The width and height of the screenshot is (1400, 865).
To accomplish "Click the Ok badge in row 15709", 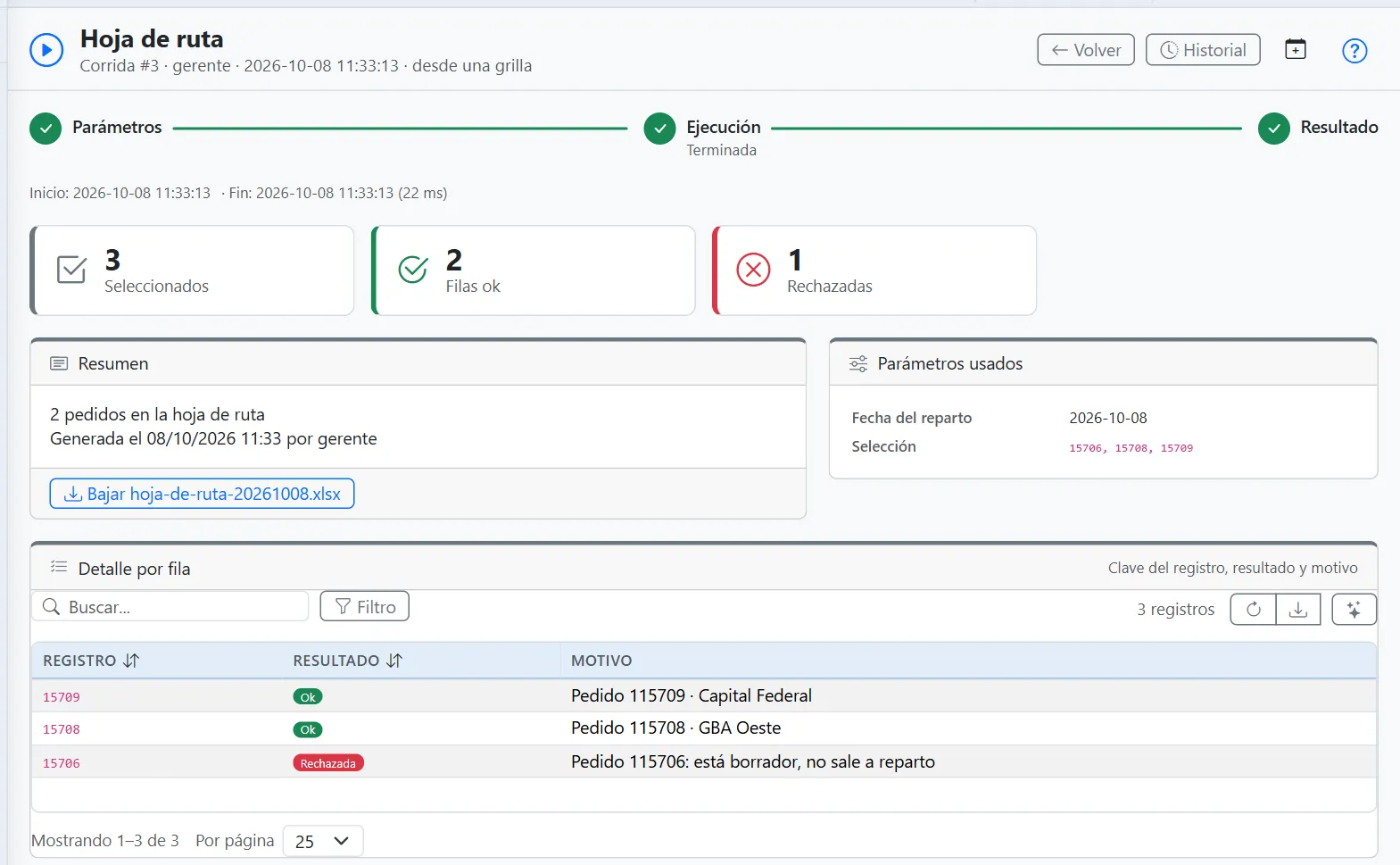I will pyautogui.click(x=308, y=697).
